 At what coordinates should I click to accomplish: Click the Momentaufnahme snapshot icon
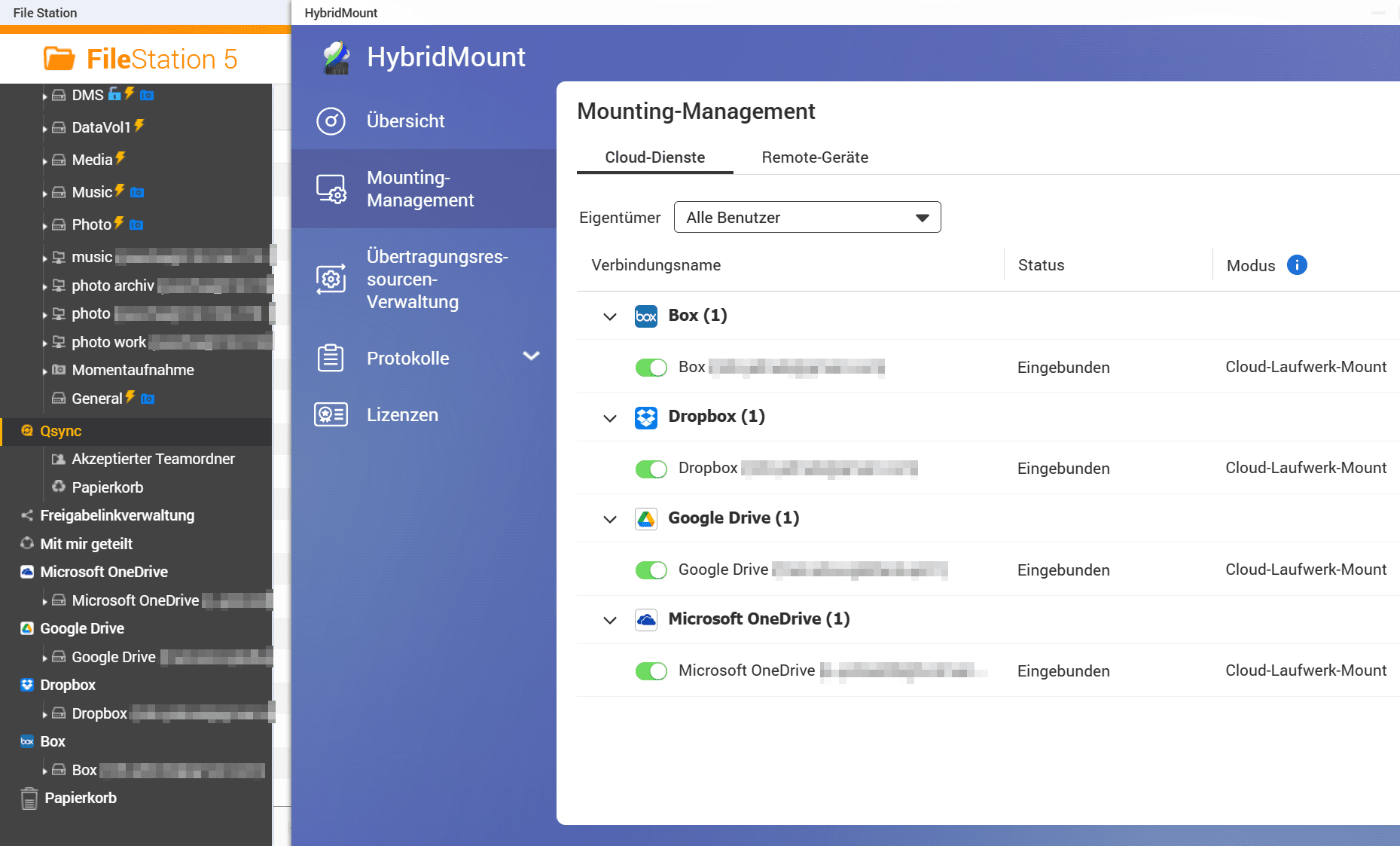(58, 370)
